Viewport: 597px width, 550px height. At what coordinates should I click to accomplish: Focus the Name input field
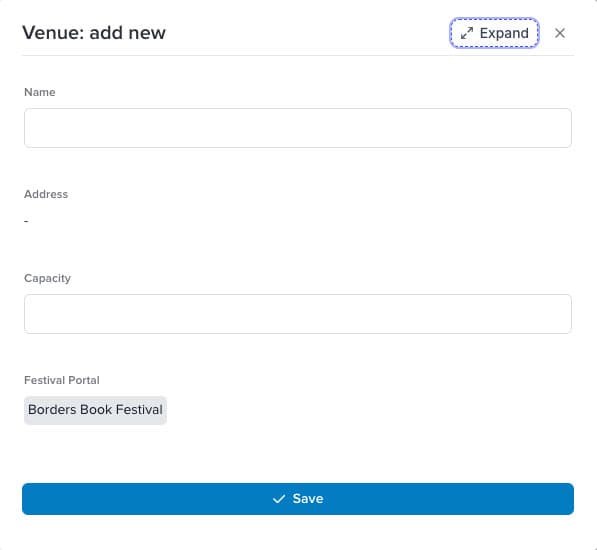[x=298, y=128]
